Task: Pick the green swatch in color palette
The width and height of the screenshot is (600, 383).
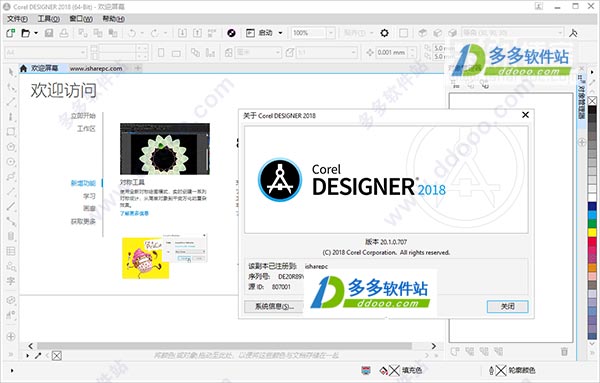Action: click(x=592, y=223)
